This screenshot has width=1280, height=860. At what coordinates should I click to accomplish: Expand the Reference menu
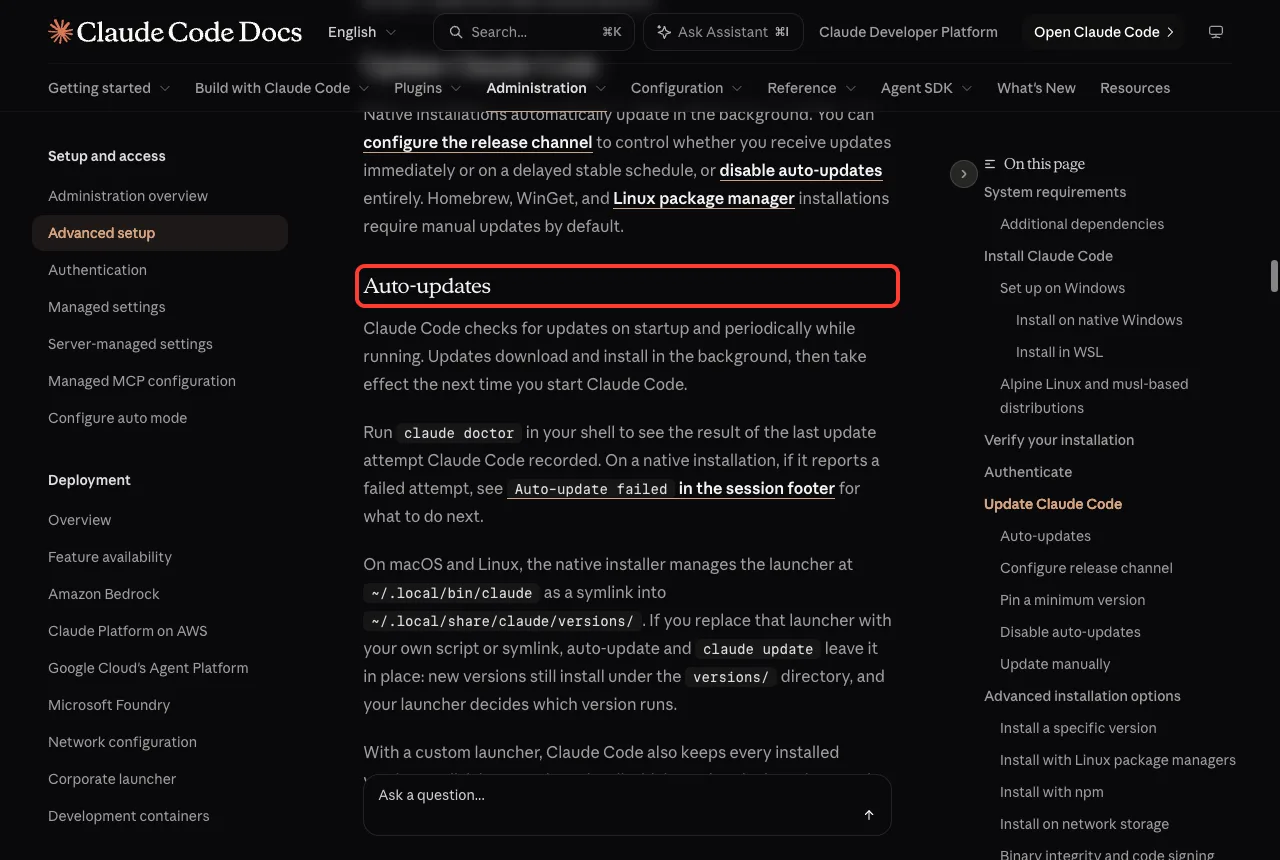pyautogui.click(x=812, y=88)
